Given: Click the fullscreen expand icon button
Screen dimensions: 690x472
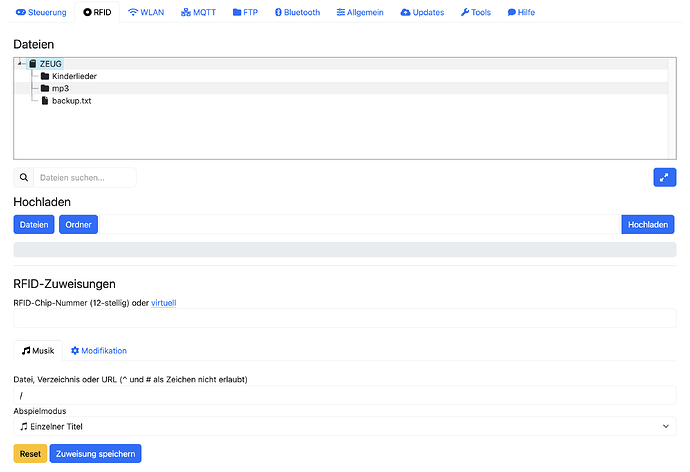Looking at the screenshot, I should click(x=664, y=177).
